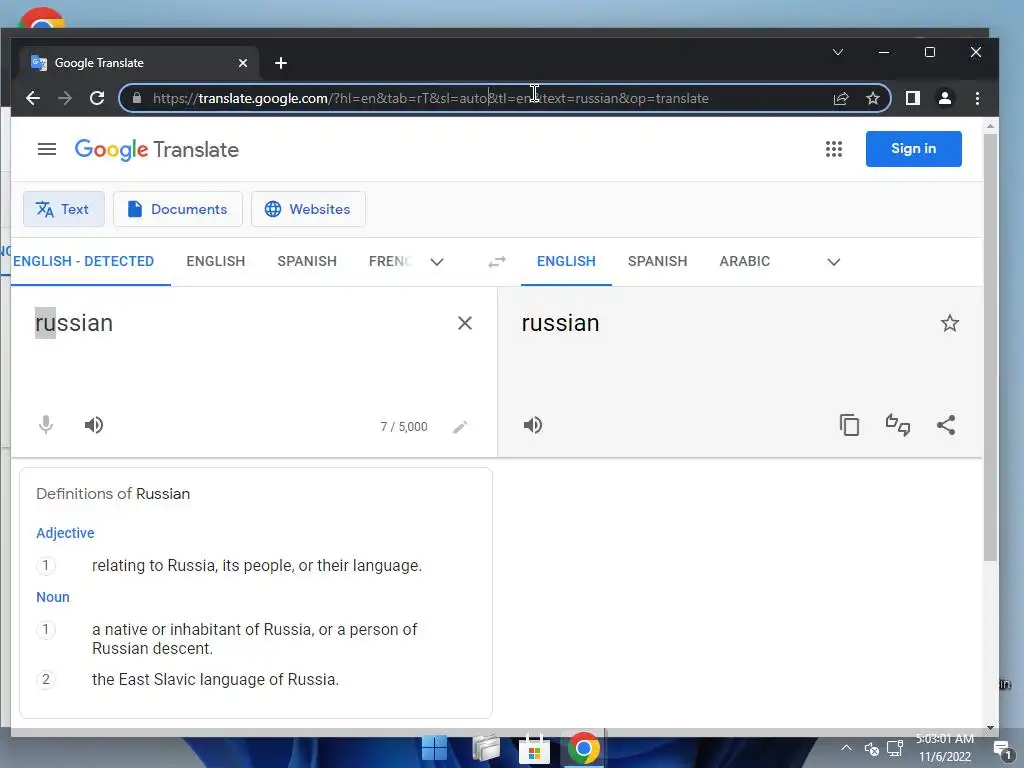Click the address bar URL

[431, 98]
